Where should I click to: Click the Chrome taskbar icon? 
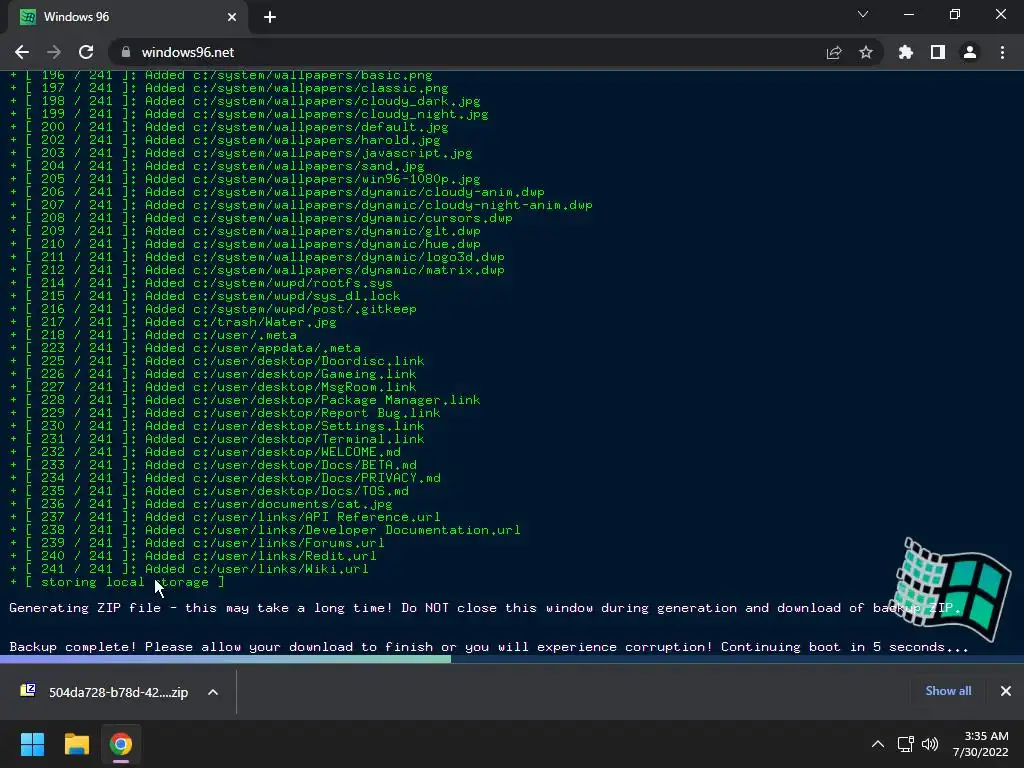tap(121, 744)
